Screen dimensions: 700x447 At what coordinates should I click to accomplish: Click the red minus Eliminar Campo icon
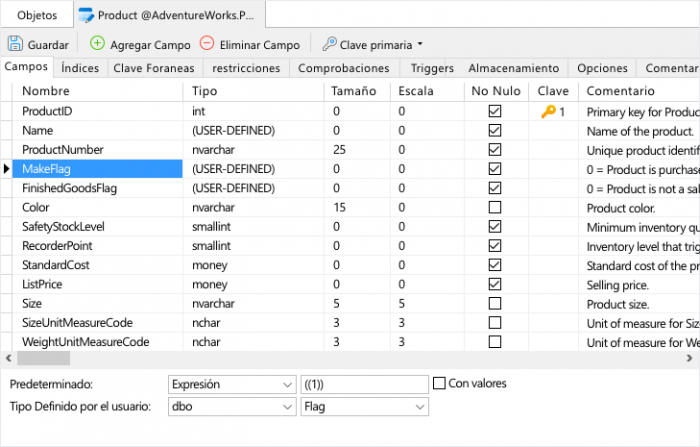[x=207, y=43]
